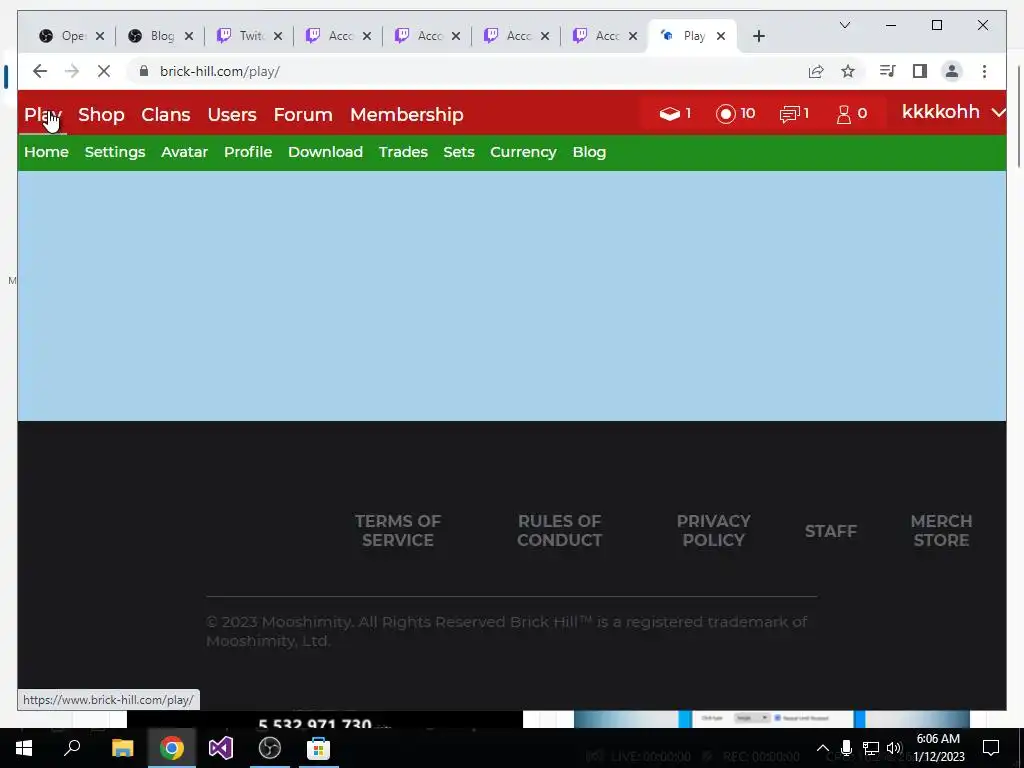This screenshot has width=1024, height=768.
Task: Bookmark this page with the star
Action: point(848,71)
